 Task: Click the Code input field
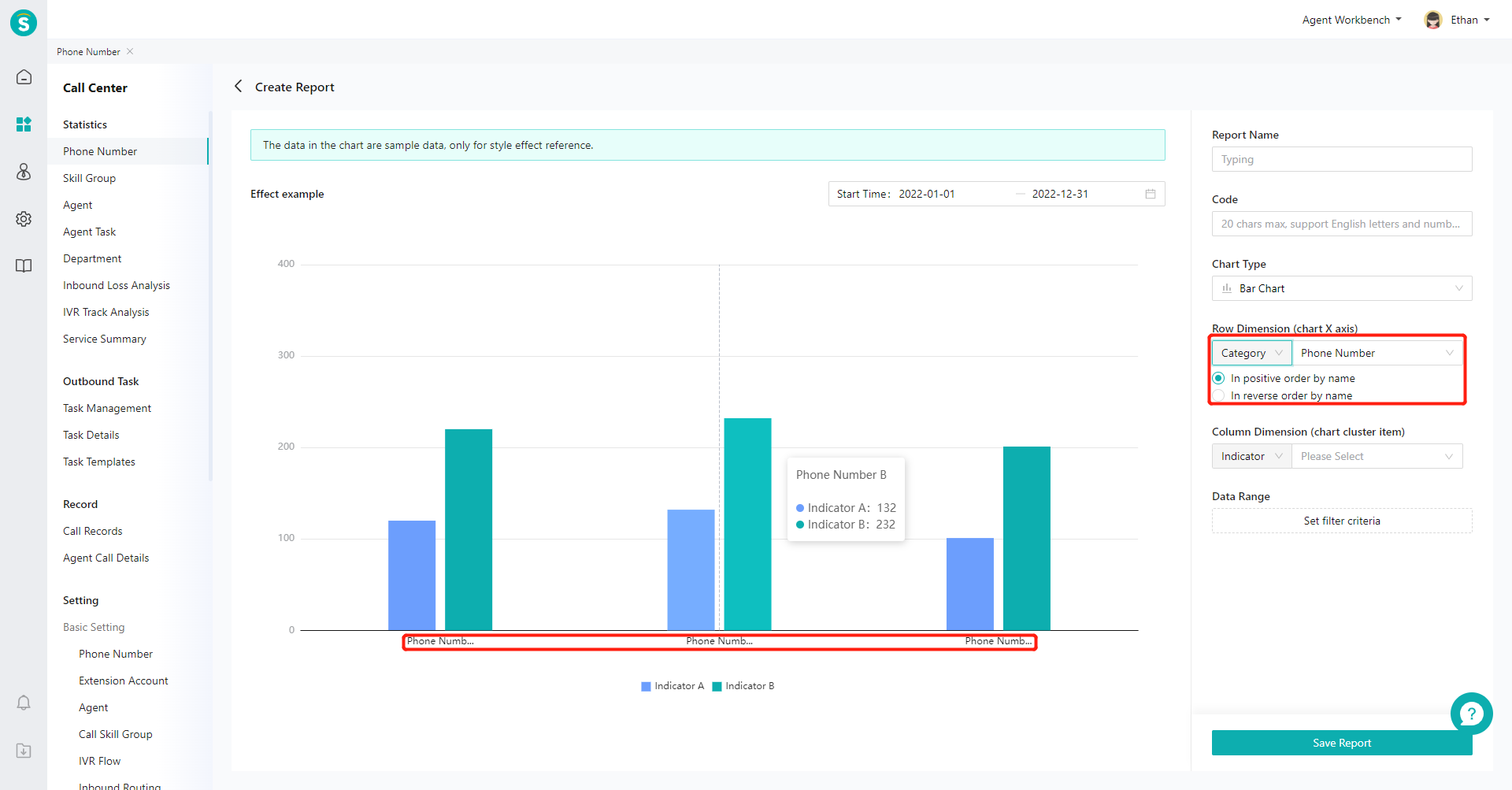click(x=1342, y=224)
